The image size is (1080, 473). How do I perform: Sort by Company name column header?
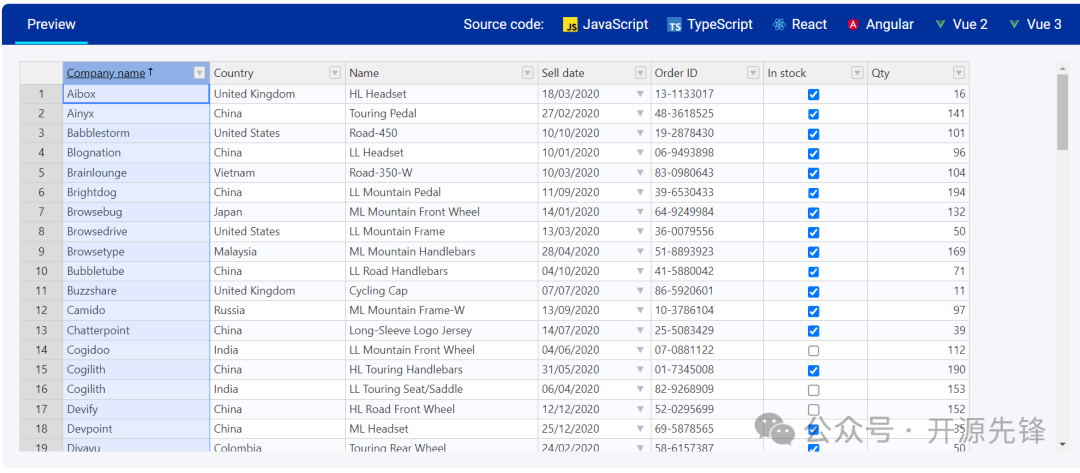pyautogui.click(x=106, y=73)
